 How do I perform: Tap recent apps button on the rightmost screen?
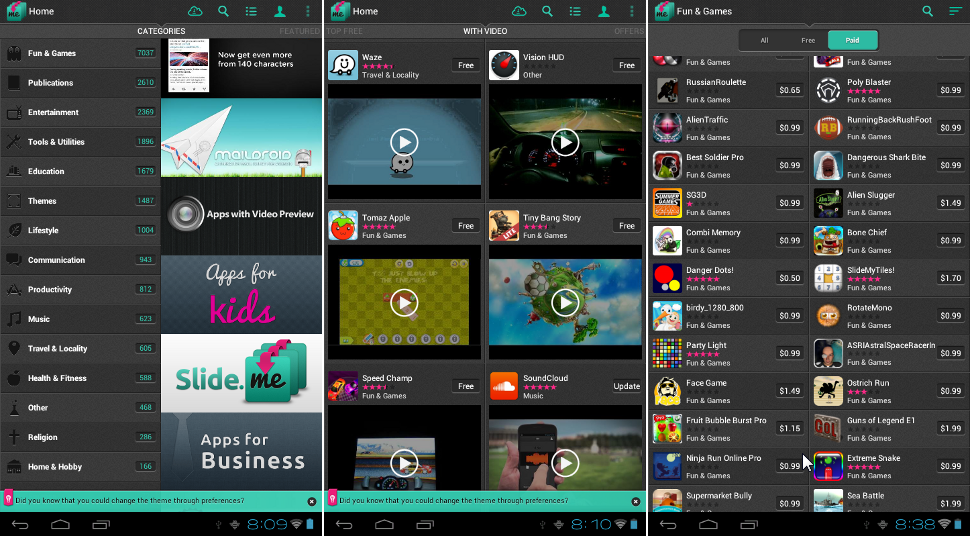click(x=749, y=525)
